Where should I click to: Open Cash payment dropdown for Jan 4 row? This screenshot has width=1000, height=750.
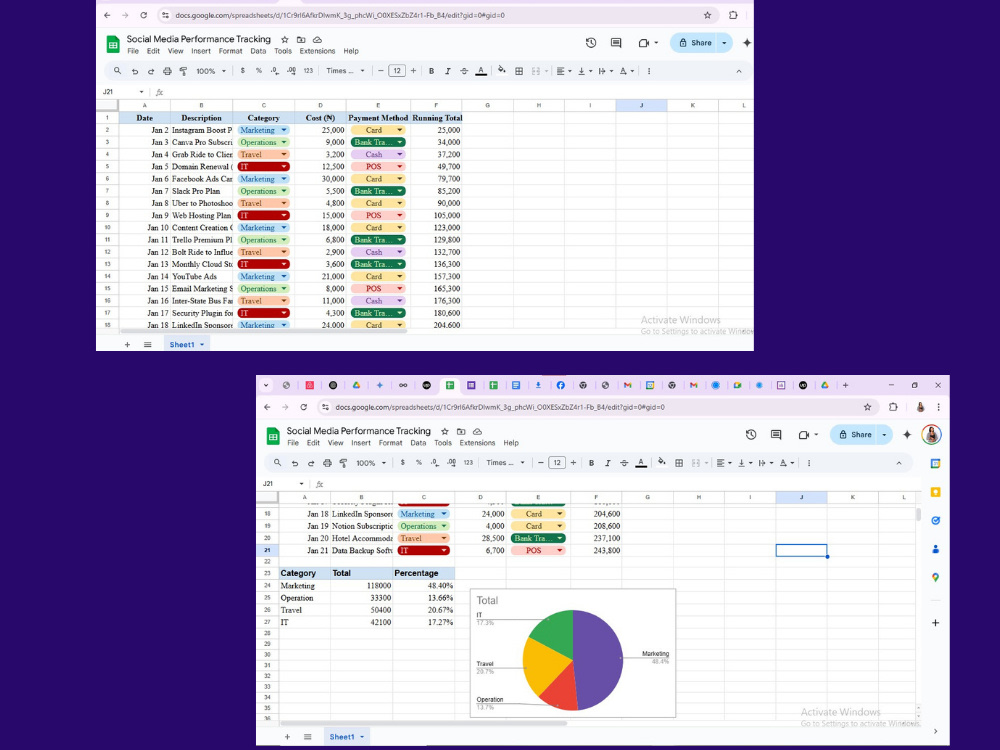[400, 154]
